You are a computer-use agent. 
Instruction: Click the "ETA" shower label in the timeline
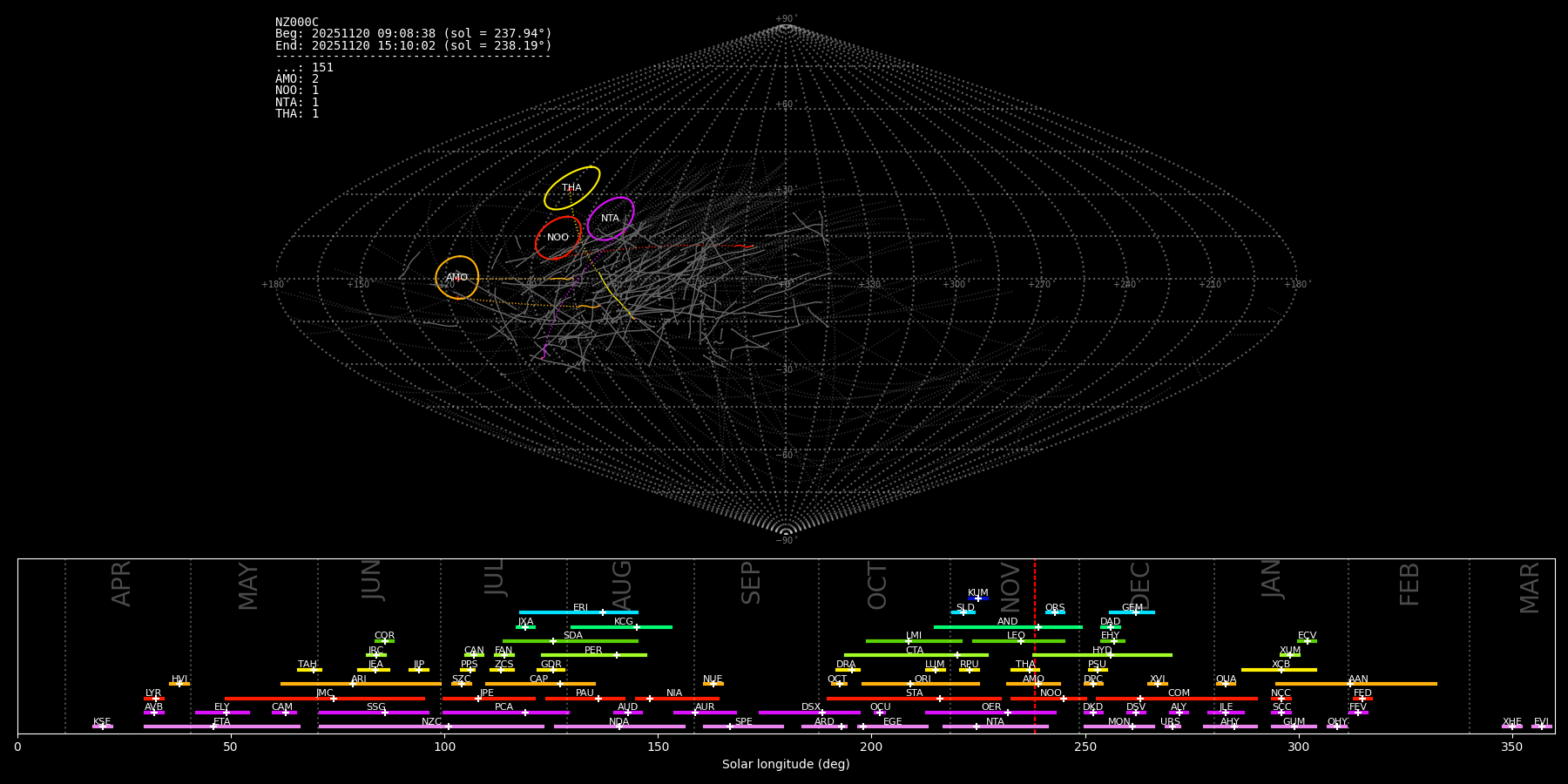222,722
